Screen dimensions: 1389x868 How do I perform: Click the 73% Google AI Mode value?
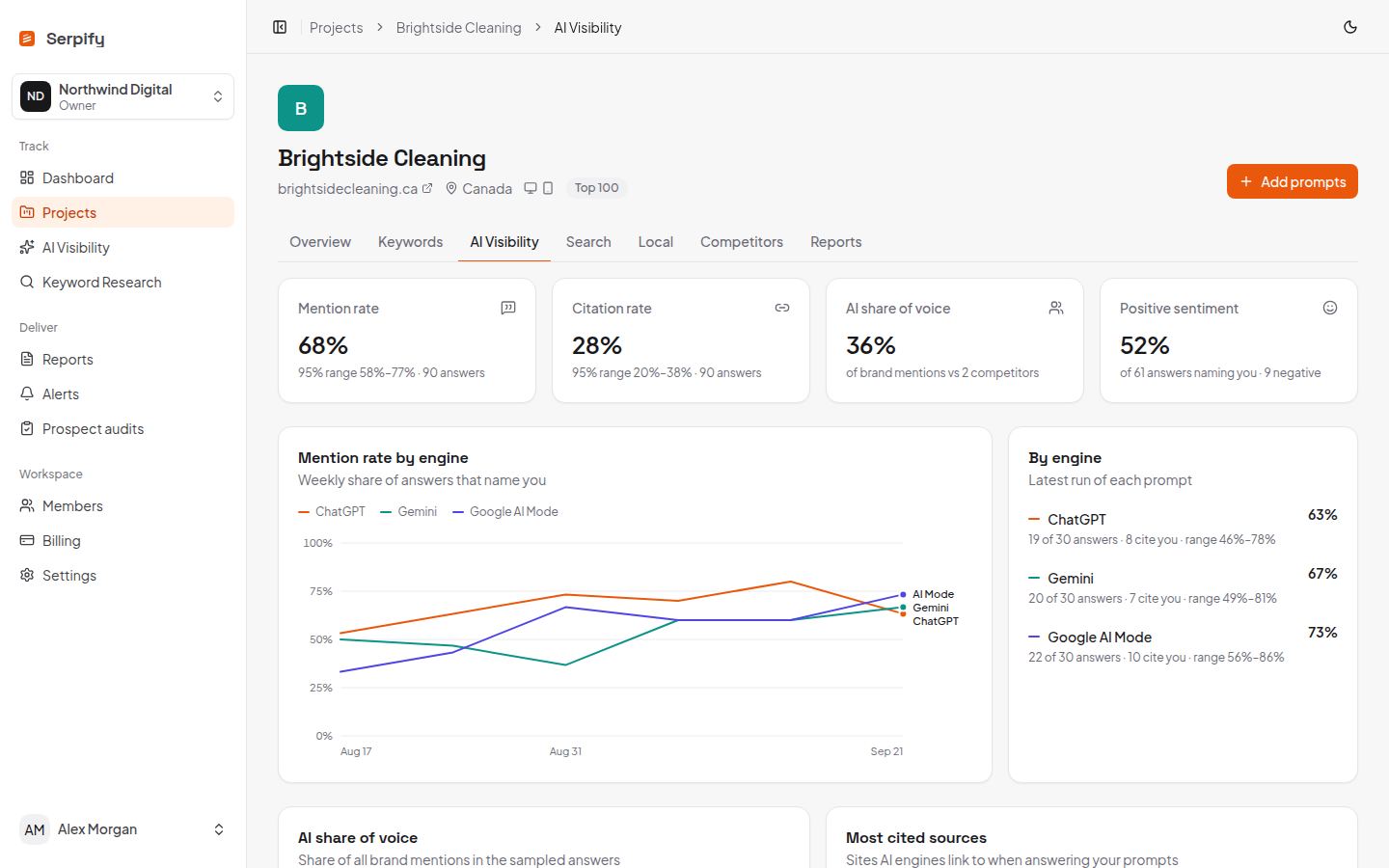coord(1322,633)
